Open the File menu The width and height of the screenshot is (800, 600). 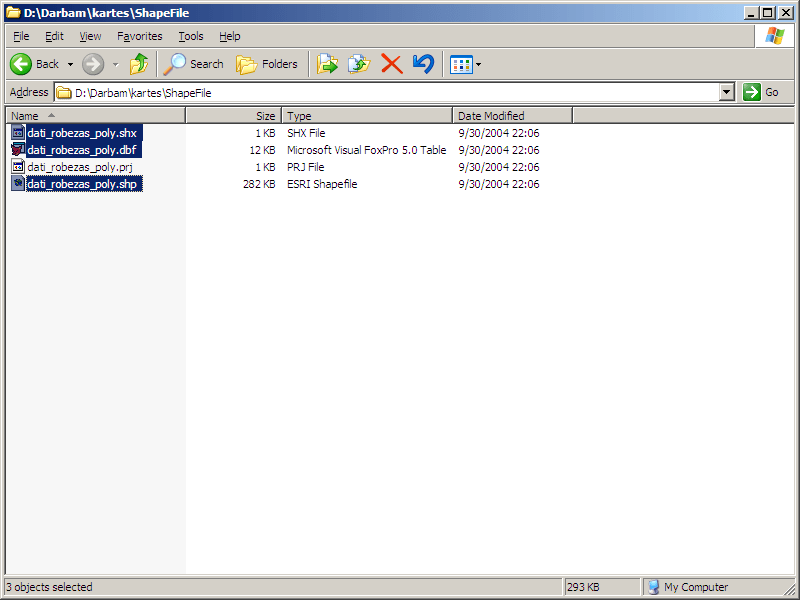pos(21,36)
